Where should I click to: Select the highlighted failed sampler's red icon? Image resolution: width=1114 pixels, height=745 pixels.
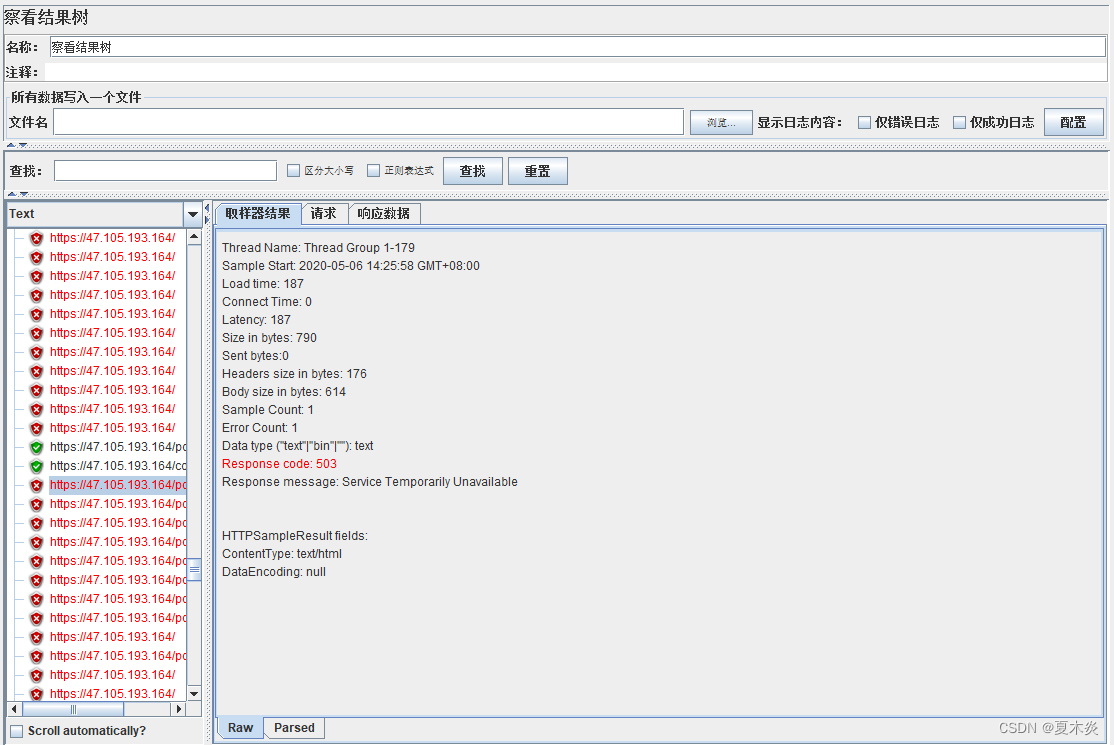point(35,485)
